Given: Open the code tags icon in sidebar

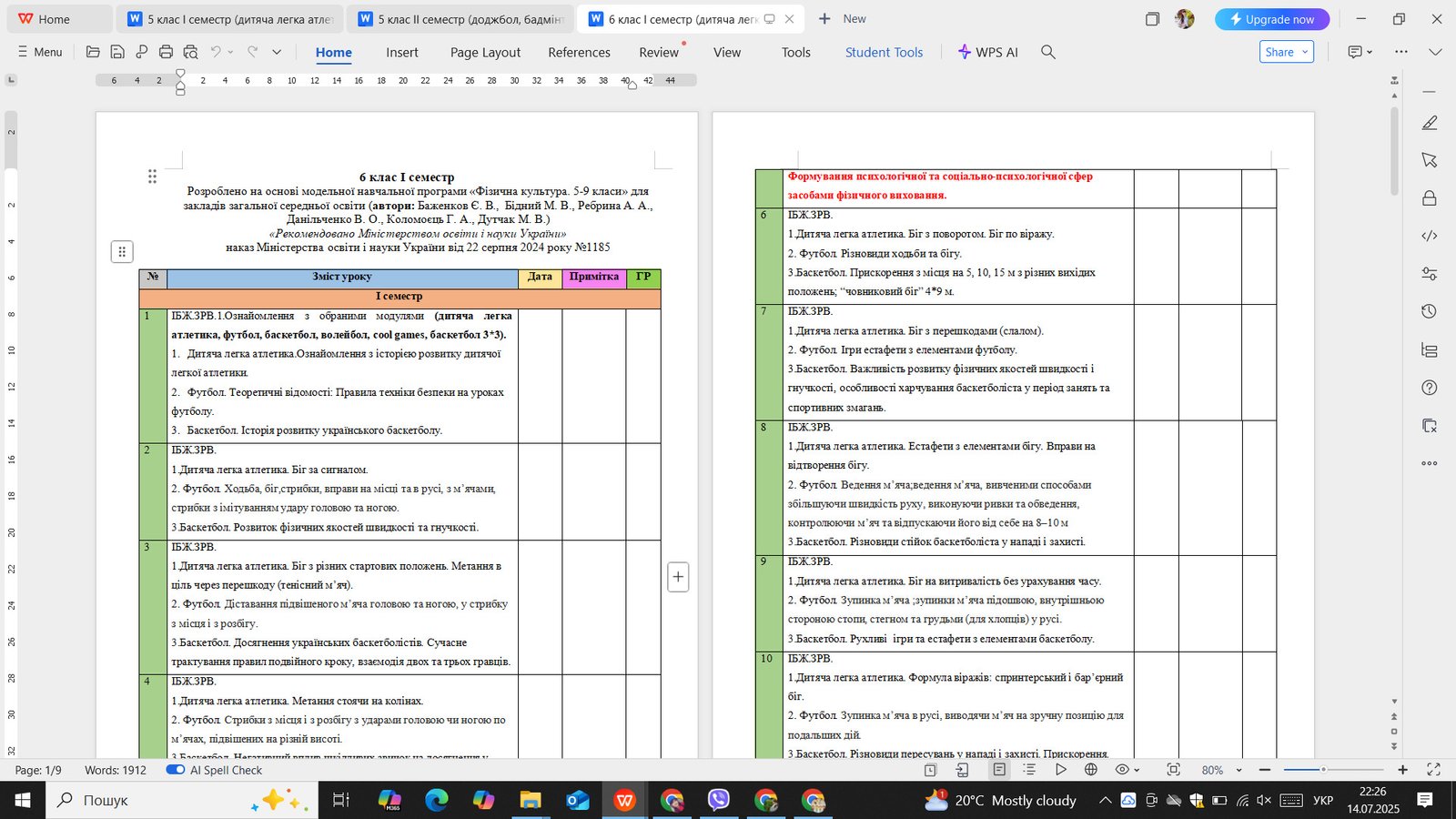Looking at the screenshot, I should click(x=1430, y=236).
